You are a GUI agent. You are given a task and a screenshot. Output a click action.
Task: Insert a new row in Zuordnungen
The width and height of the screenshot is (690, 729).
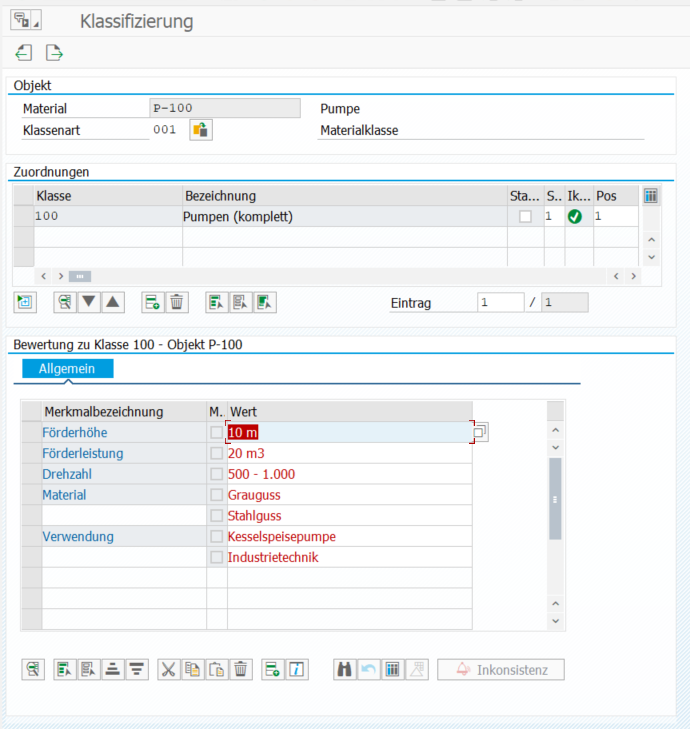point(153,303)
